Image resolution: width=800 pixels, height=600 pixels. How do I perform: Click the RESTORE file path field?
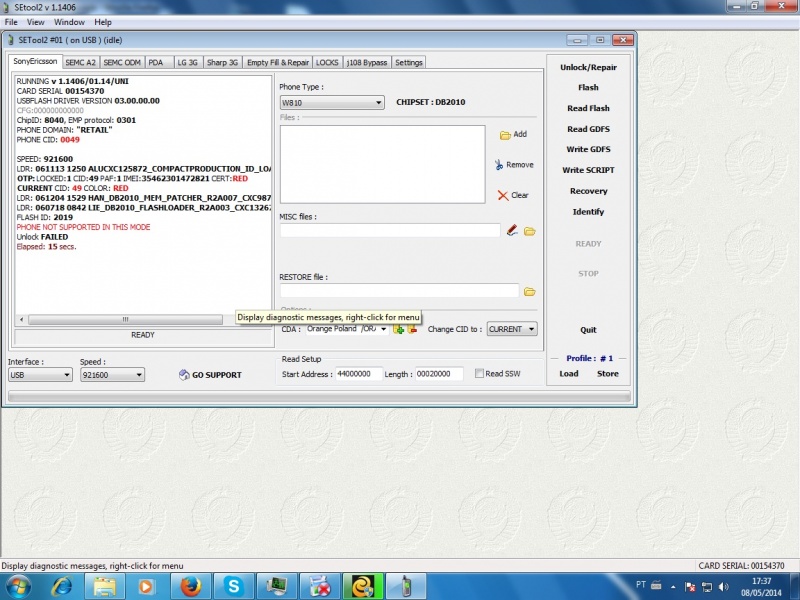click(399, 291)
